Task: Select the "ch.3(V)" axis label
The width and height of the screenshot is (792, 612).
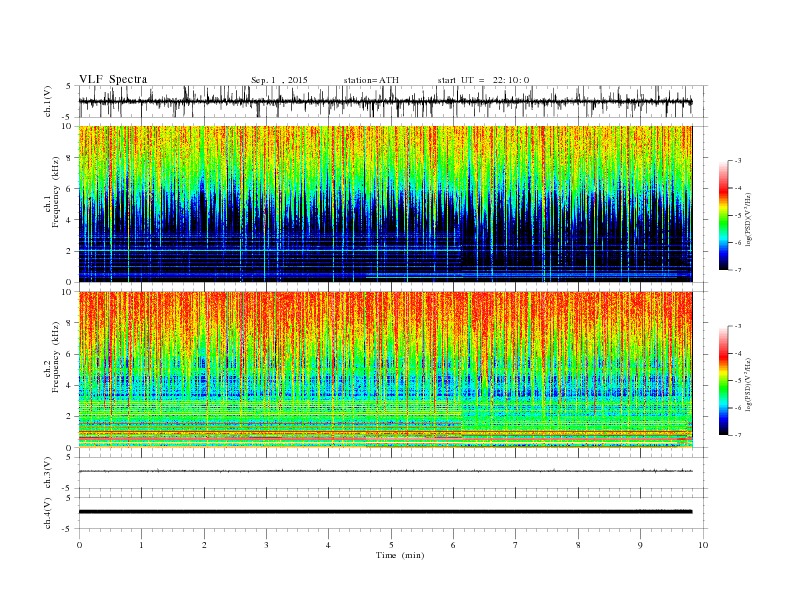Action: pyautogui.click(x=48, y=473)
